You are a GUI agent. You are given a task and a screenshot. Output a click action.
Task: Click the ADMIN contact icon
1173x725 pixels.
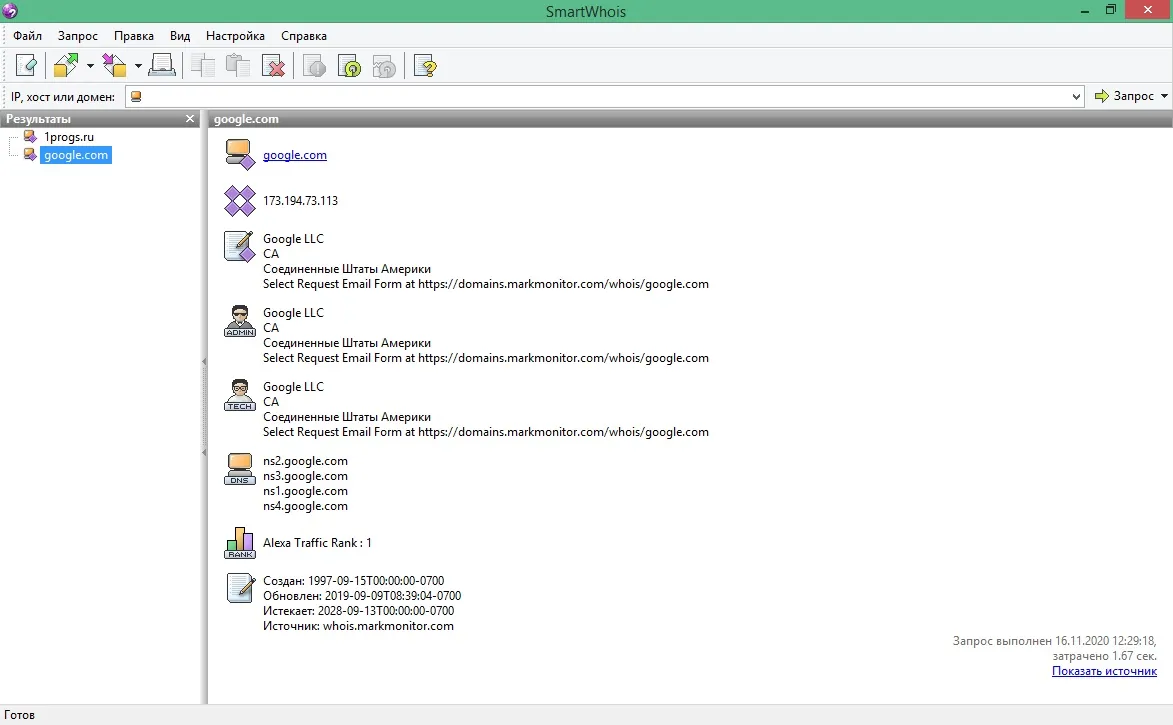click(239, 320)
